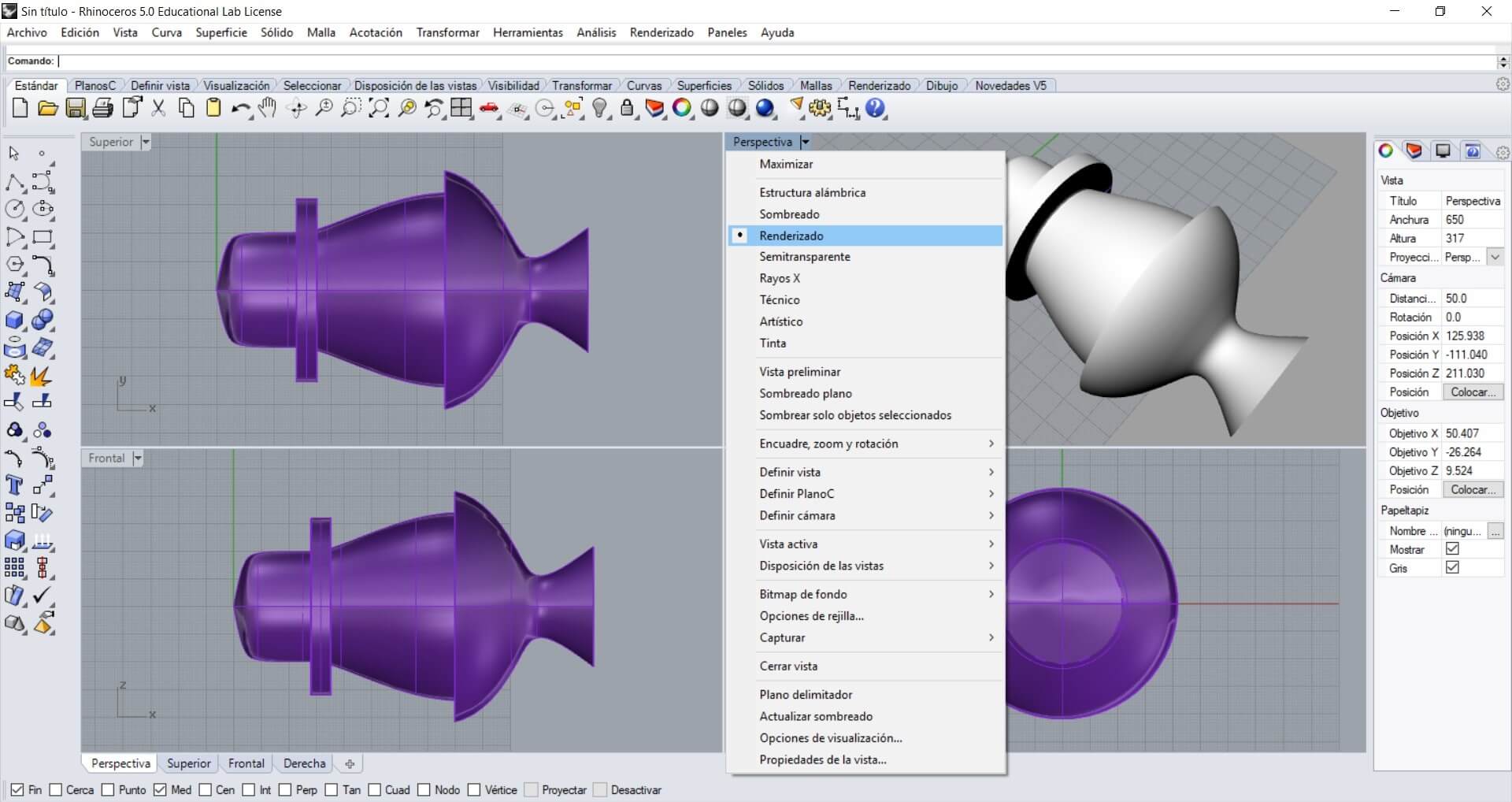Toggle the Fin object snap checkbox
This screenshot has height=802, width=1512.
point(17,789)
